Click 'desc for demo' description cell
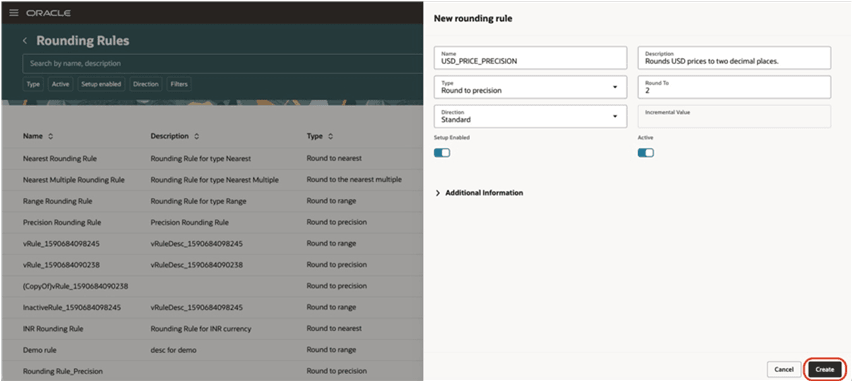 tap(174, 350)
